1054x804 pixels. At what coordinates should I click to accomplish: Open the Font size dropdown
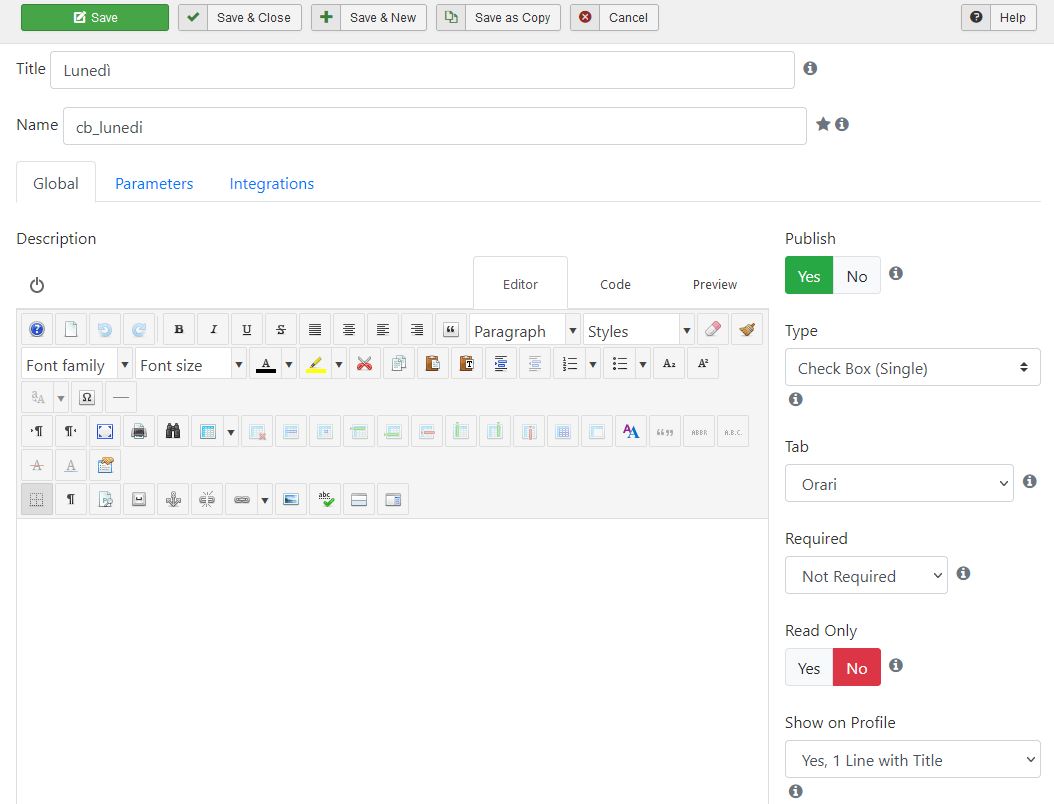point(190,364)
